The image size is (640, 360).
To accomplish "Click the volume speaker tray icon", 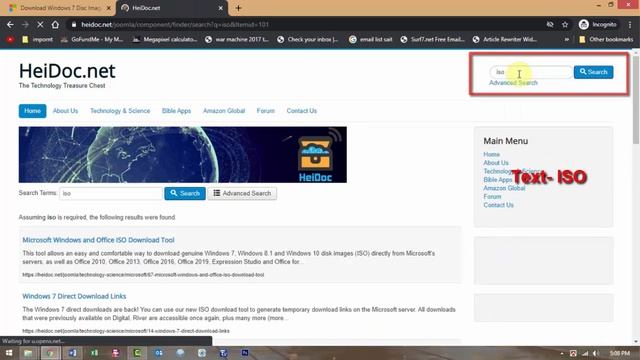I will (596, 353).
